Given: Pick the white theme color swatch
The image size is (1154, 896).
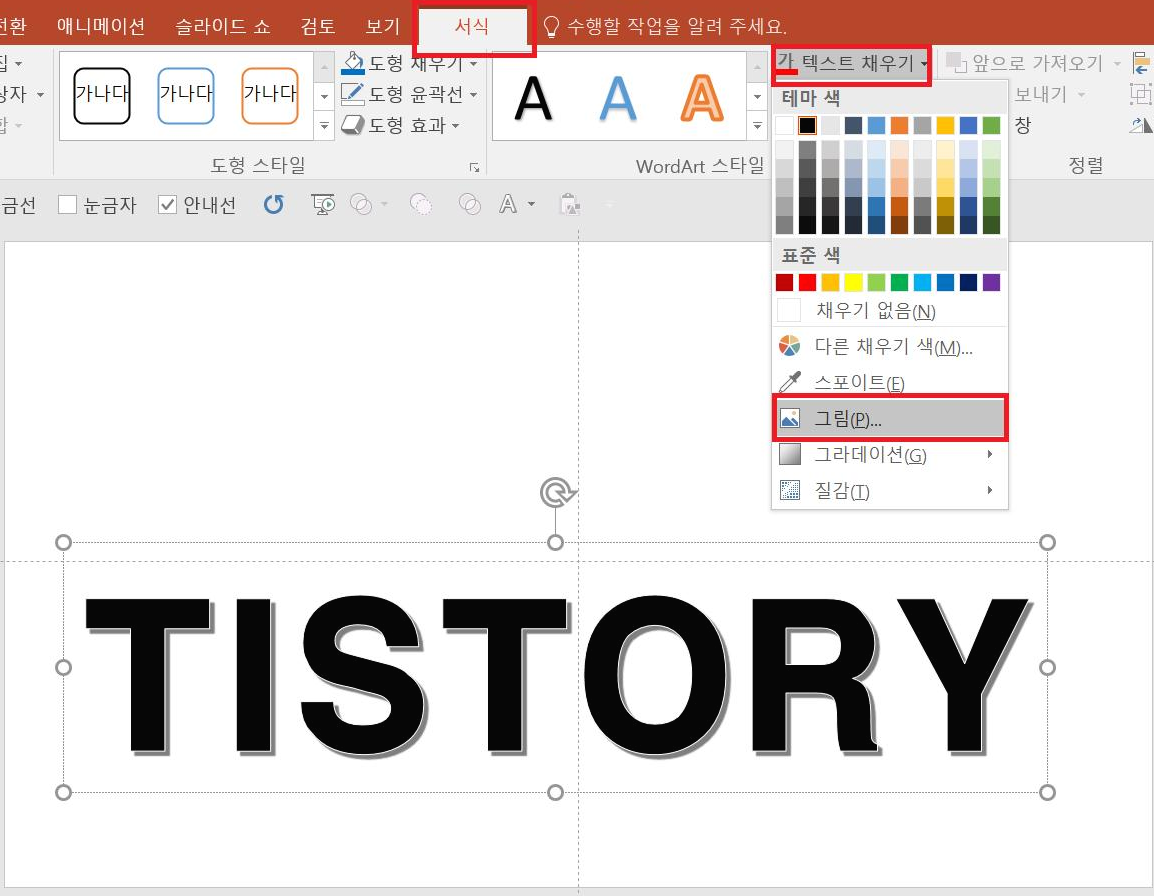Looking at the screenshot, I should (785, 125).
